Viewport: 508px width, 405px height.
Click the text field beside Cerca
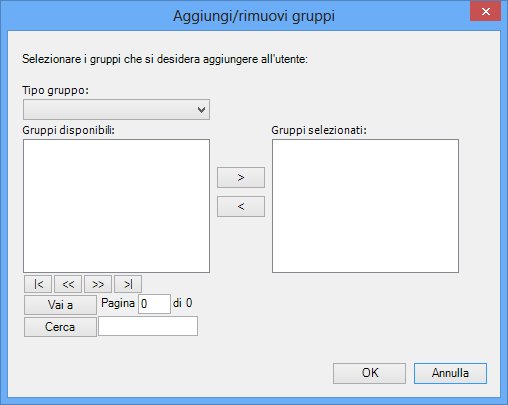click(148, 326)
